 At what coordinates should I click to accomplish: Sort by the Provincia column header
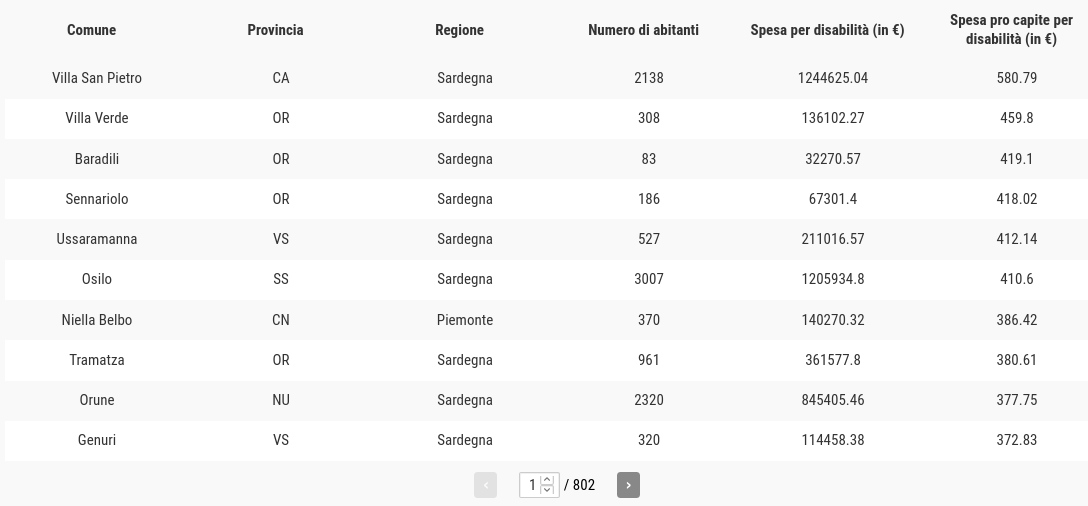coord(275,30)
